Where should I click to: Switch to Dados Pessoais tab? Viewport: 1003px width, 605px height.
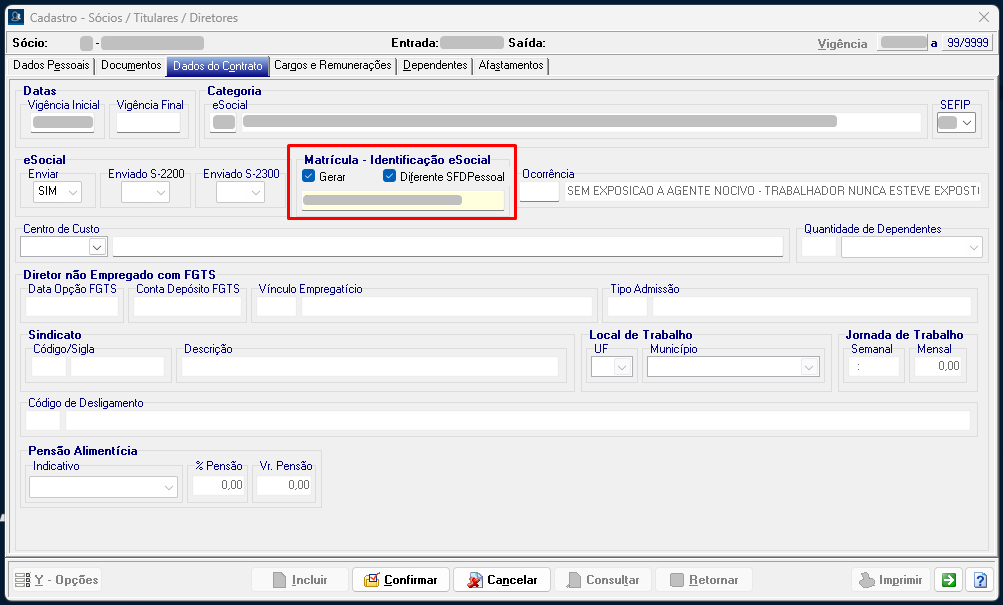(x=51, y=66)
